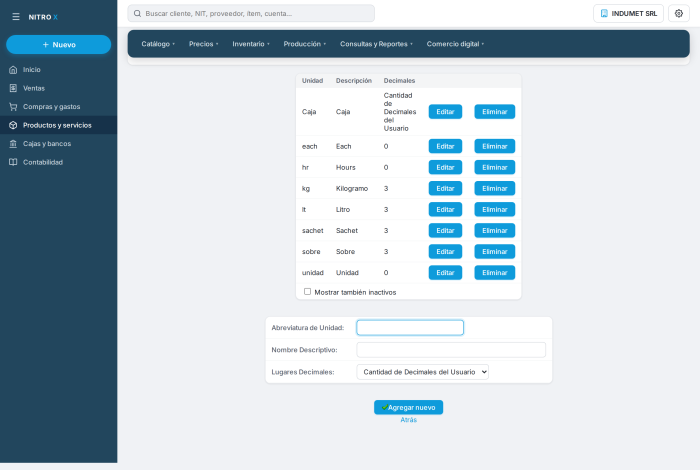Open Cajas y bancos in sidebar
Viewport: 700px width, 470px height.
[58, 144]
